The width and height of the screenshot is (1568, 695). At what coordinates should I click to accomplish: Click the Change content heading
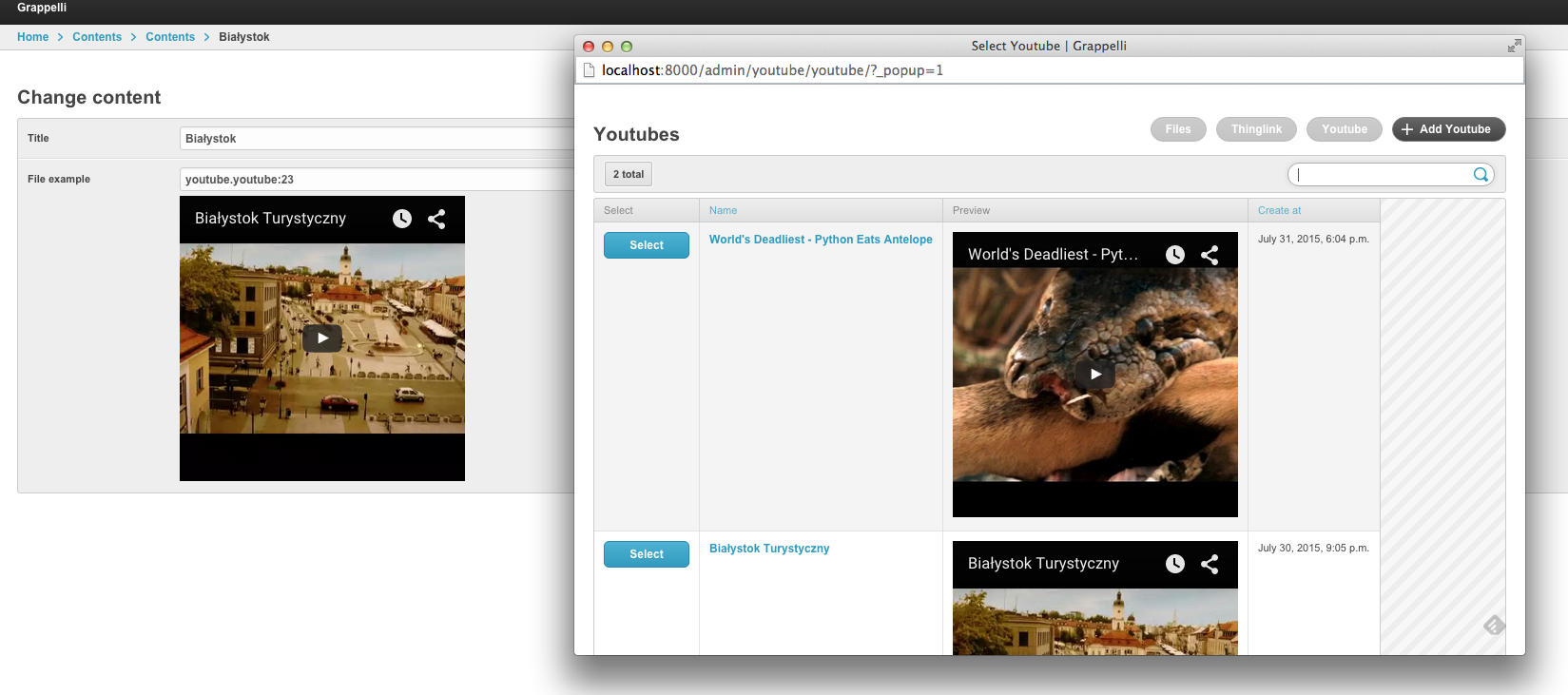pos(89,97)
